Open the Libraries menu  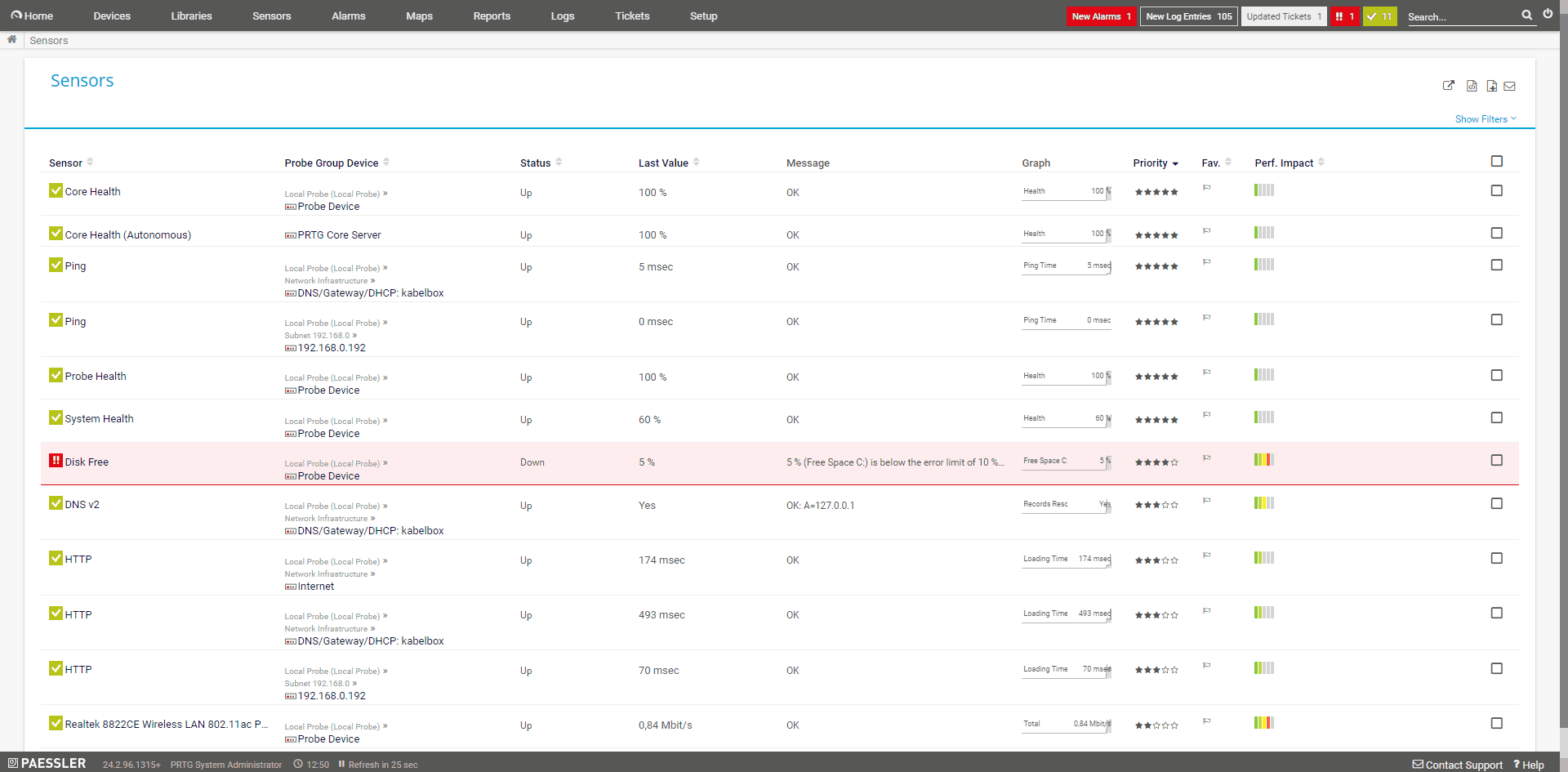point(191,16)
